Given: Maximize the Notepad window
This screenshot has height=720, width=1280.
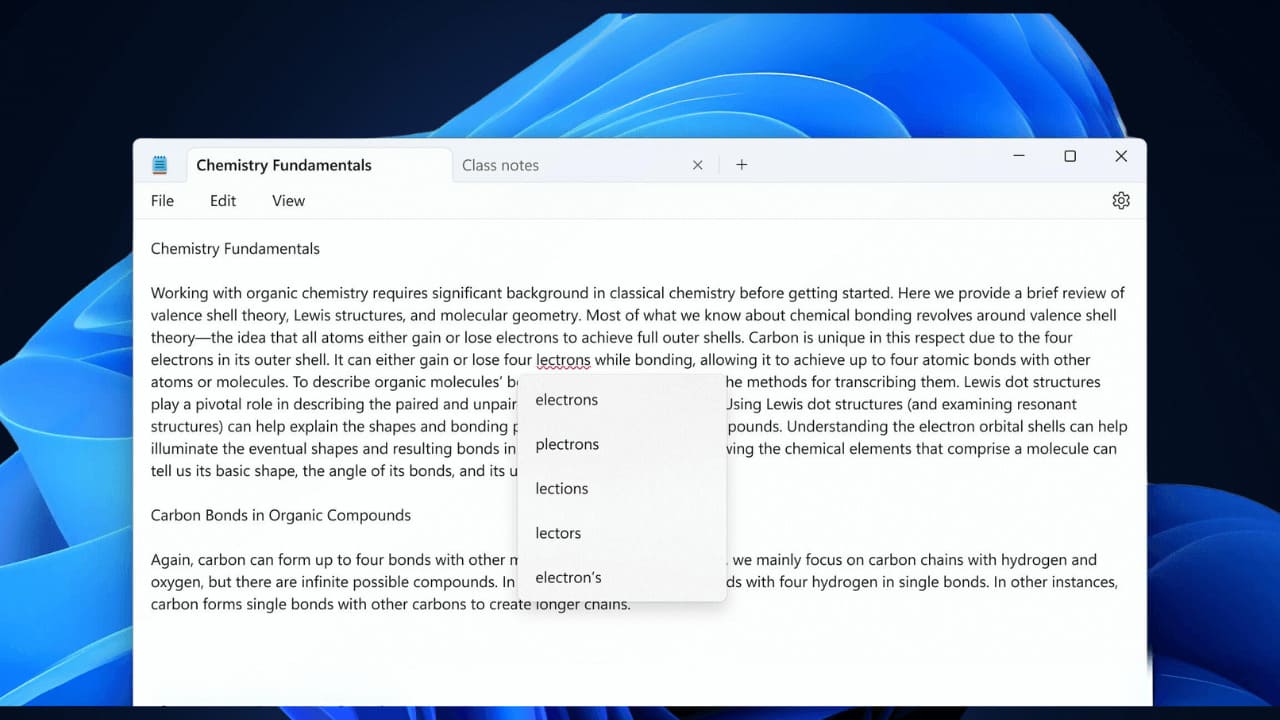Looking at the screenshot, I should pyautogui.click(x=1069, y=157).
